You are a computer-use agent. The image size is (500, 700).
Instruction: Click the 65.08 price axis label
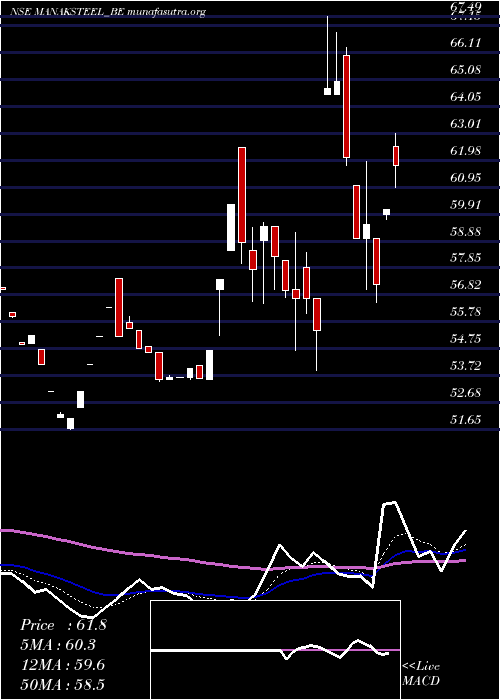(x=466, y=70)
